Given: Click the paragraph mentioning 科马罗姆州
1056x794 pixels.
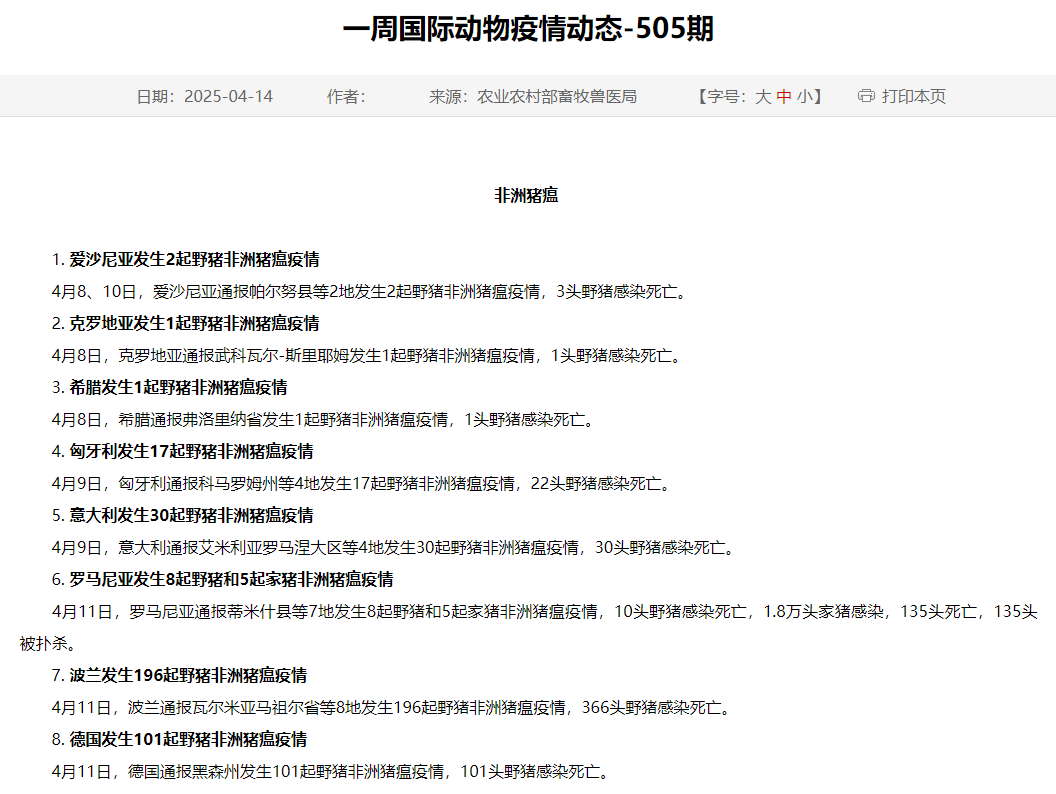Looking at the screenshot, I should (362, 484).
